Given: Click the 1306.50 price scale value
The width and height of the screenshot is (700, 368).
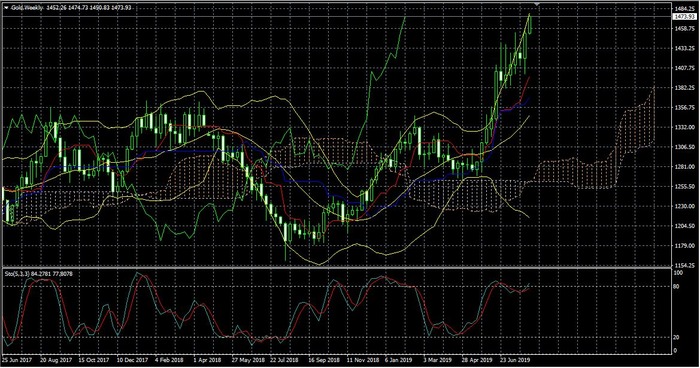Looking at the screenshot, I should (x=685, y=147).
